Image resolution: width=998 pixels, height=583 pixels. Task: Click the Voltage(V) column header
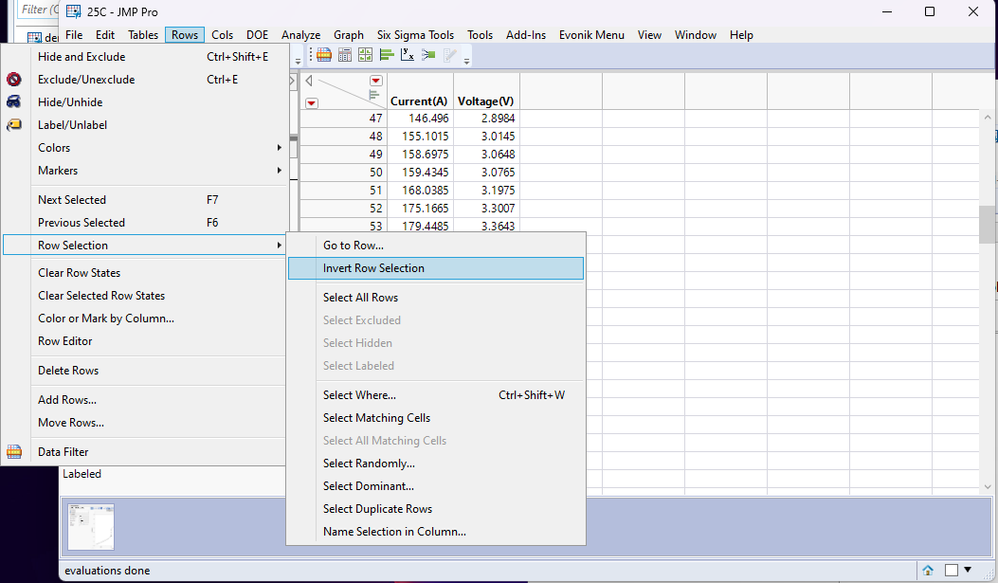[x=486, y=101]
